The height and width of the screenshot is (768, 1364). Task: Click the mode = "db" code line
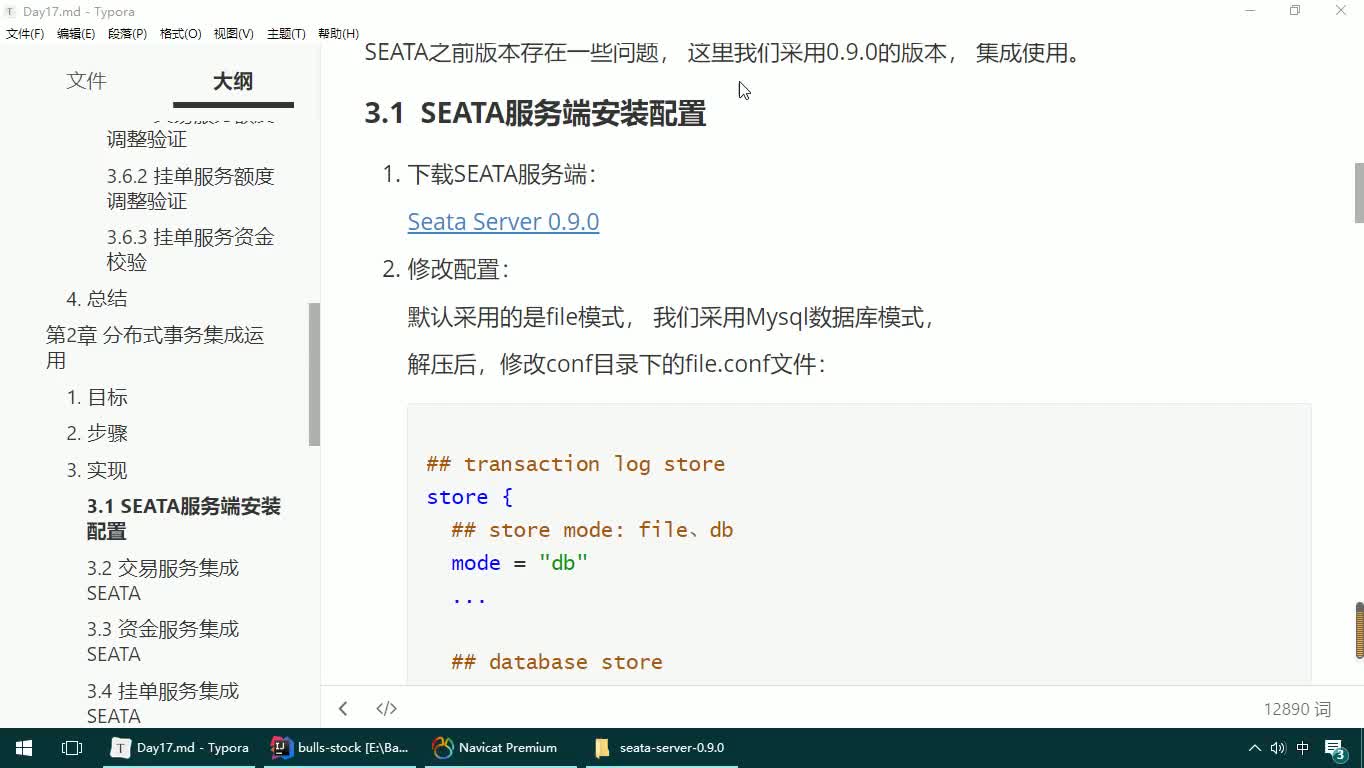pyautogui.click(x=519, y=563)
